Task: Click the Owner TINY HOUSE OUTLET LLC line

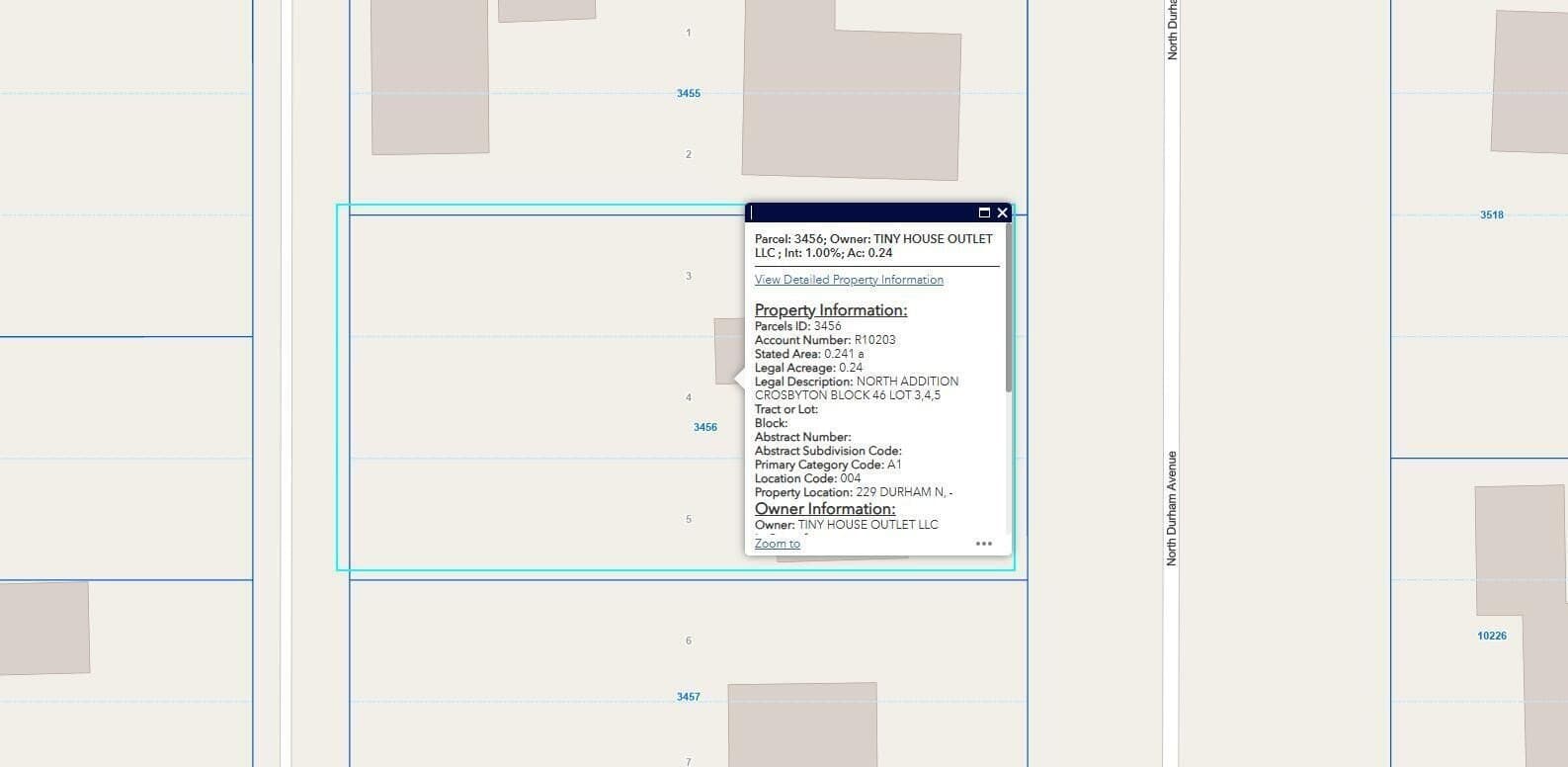Action: click(x=847, y=525)
